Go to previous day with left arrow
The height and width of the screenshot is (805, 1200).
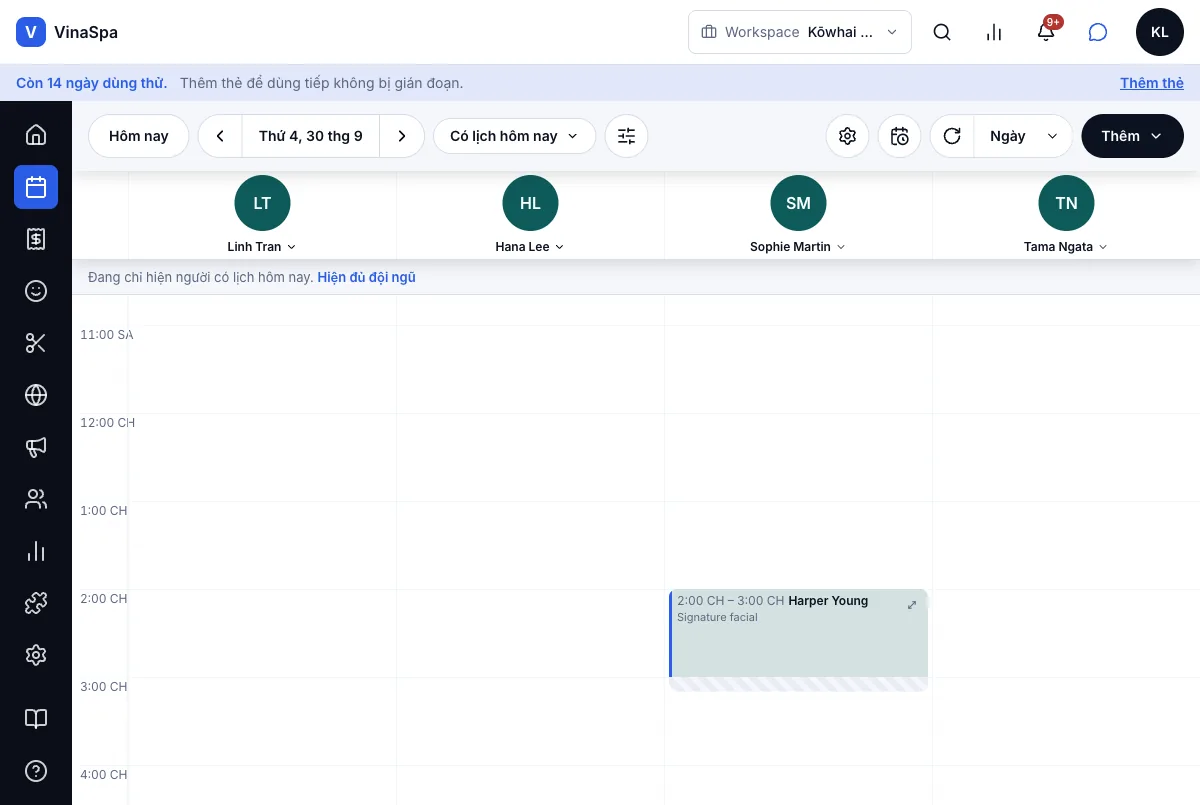[x=220, y=136]
